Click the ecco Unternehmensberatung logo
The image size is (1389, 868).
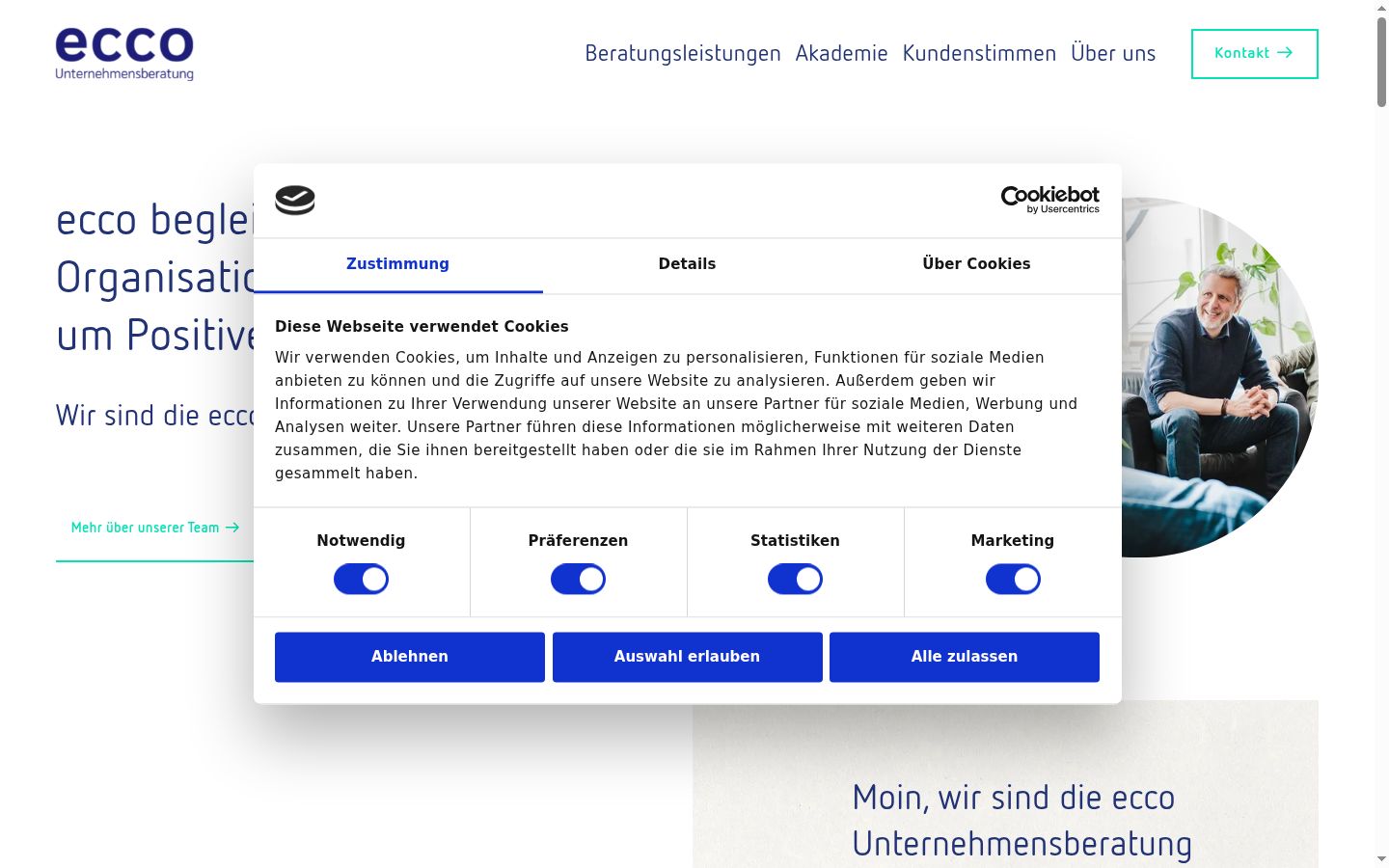124,53
